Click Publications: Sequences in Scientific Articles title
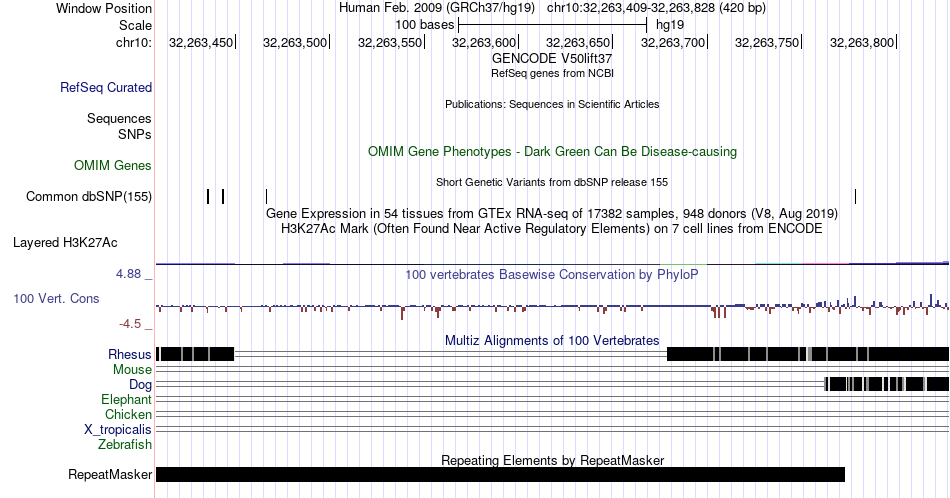This screenshot has height=498, width=950. coord(552,104)
